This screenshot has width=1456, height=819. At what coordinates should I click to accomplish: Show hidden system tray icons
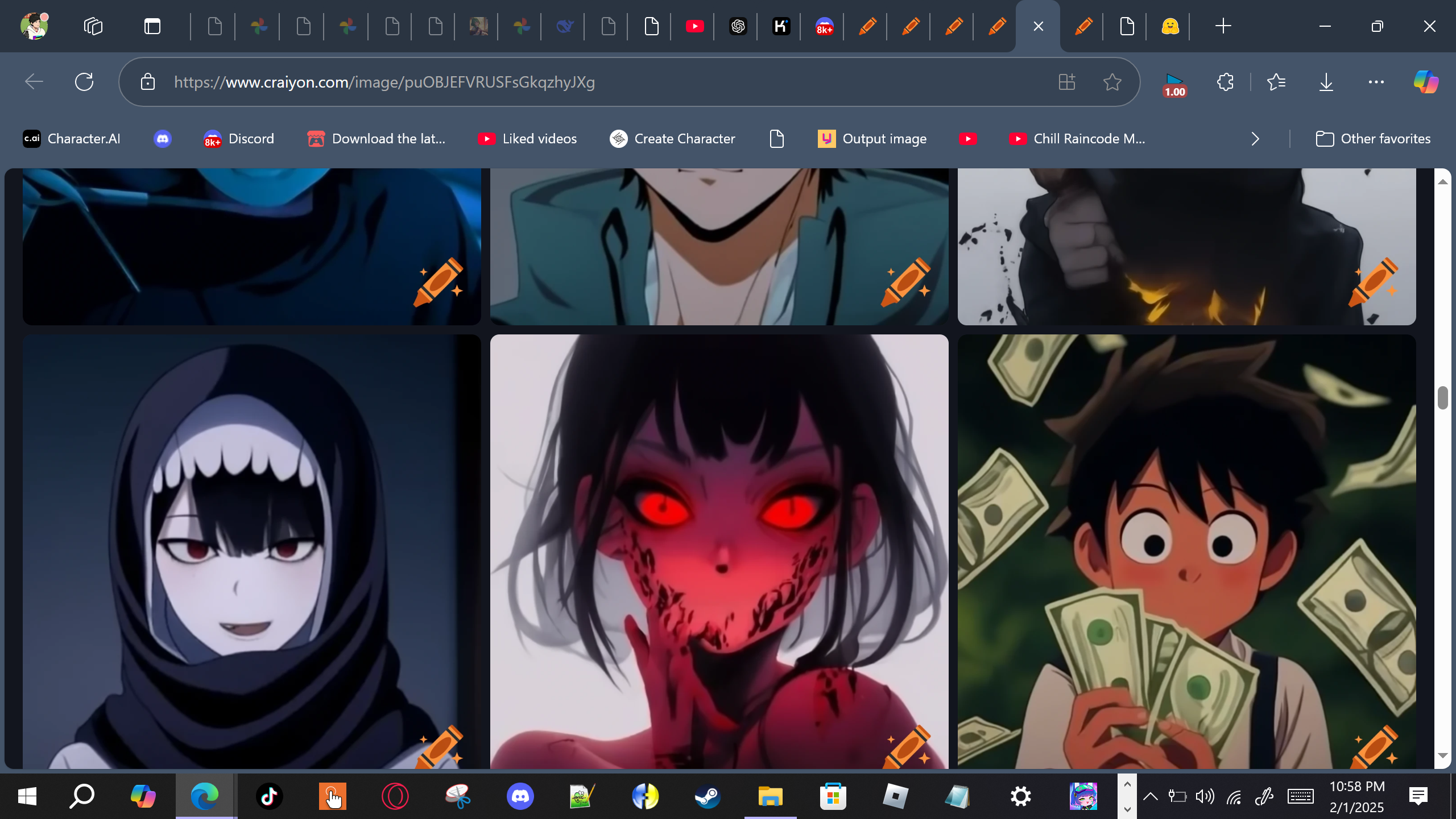coord(1150,796)
